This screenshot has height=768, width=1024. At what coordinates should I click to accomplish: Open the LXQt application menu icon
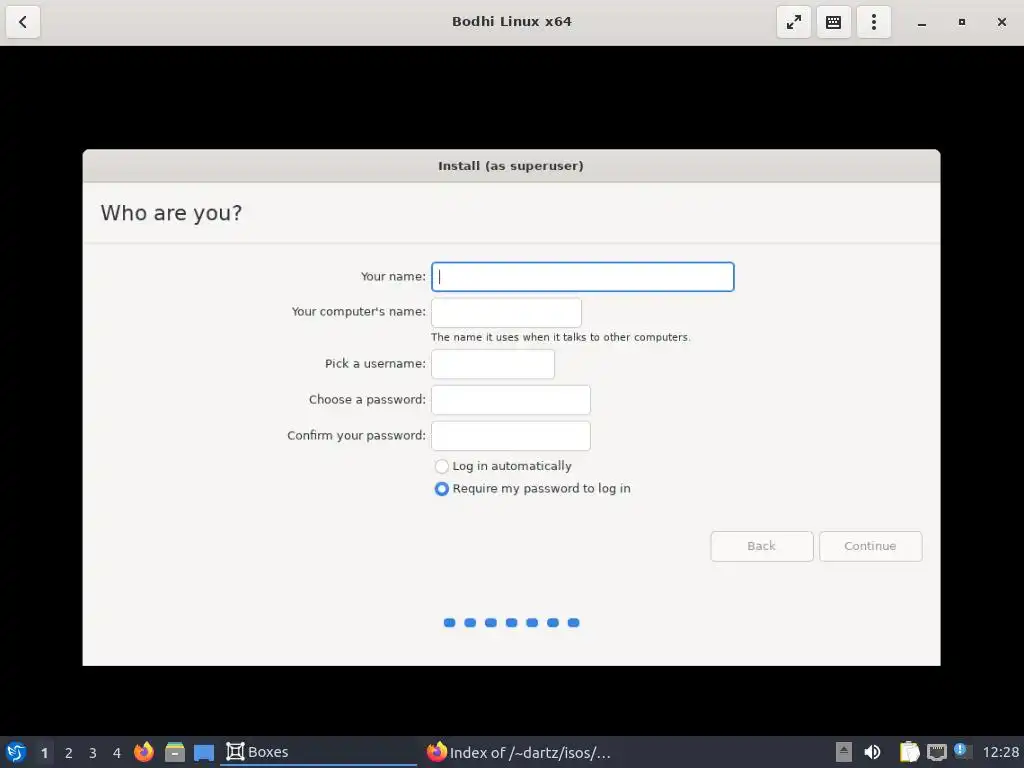(x=16, y=752)
